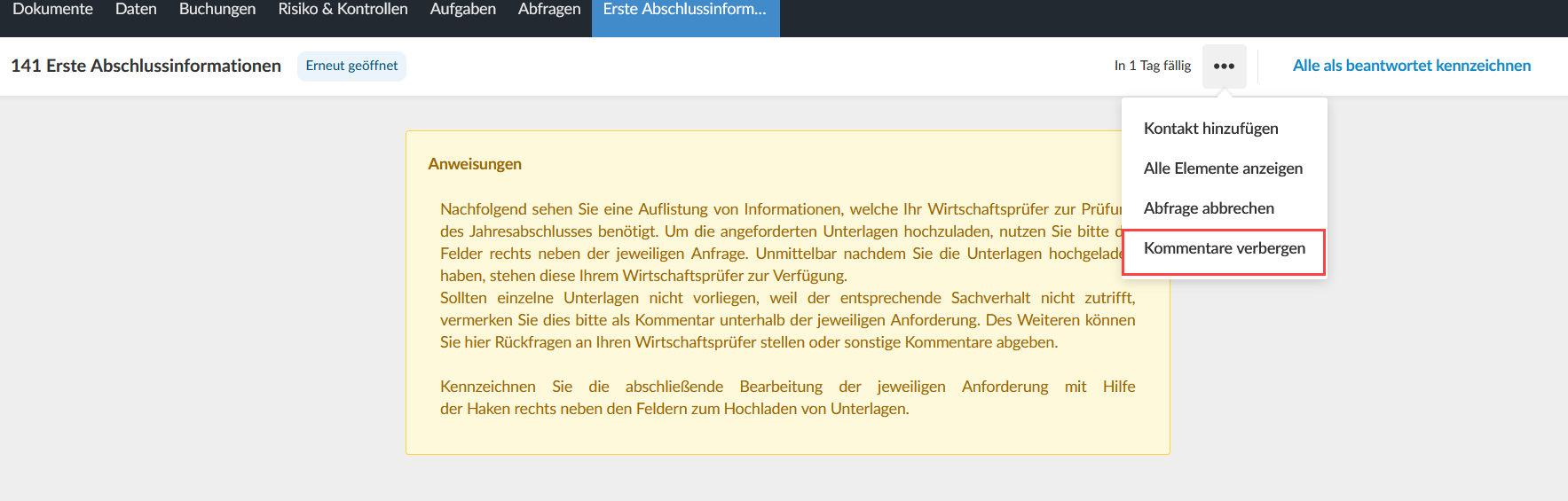Switch to the Abfragen tab

click(549, 9)
